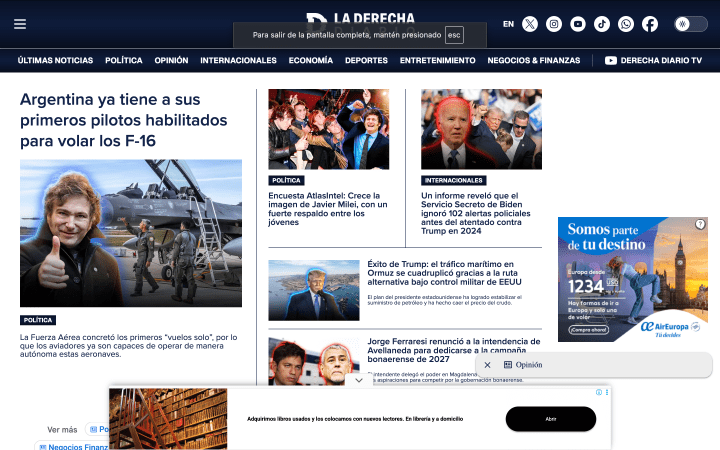Open Internacionales section

238,60
